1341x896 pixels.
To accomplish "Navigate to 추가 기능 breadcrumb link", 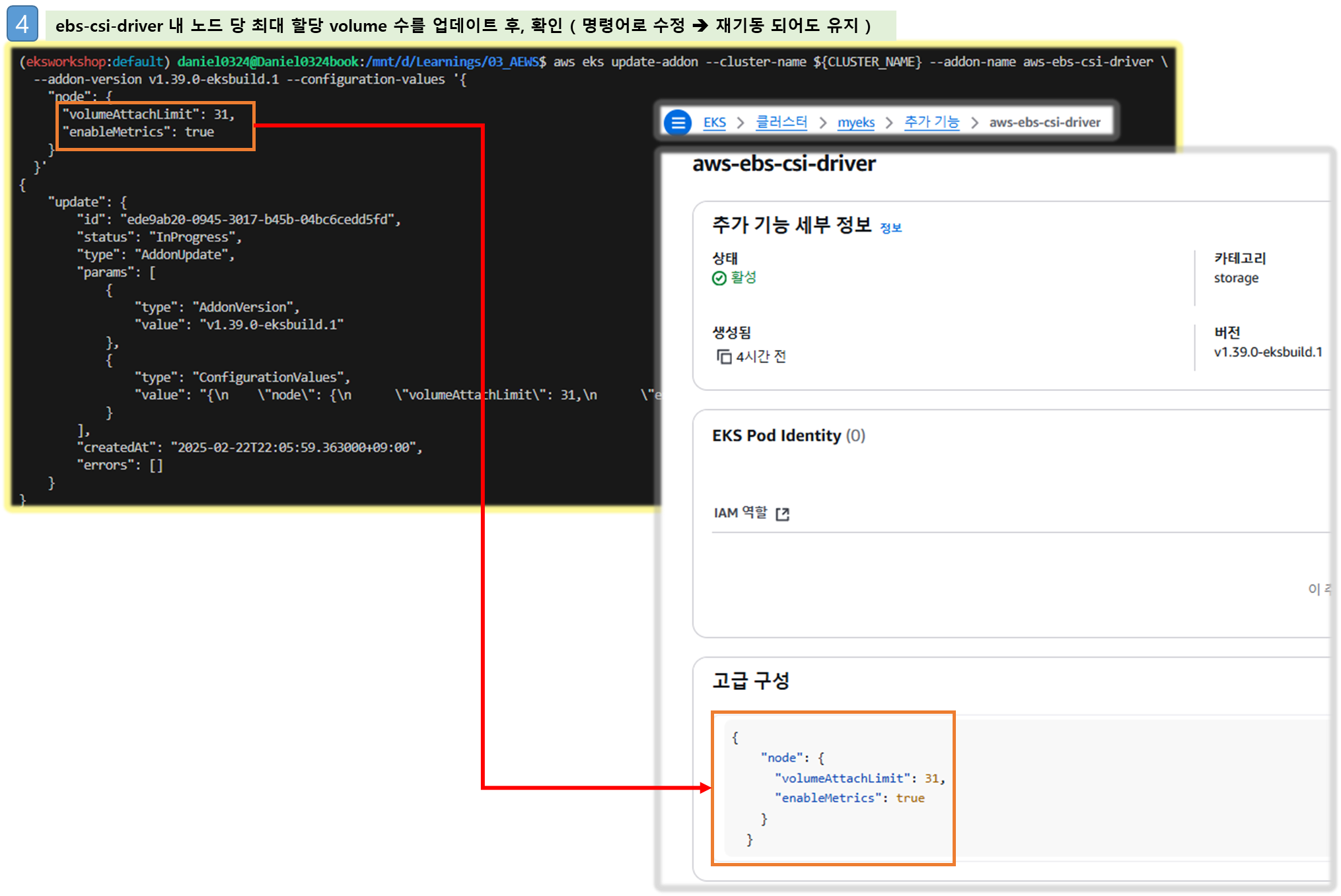I will [931, 122].
